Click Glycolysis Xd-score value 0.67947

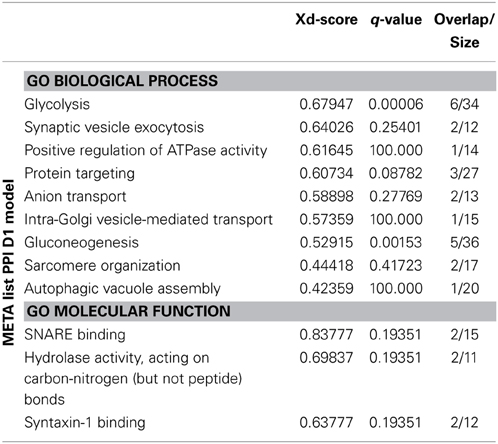tap(326, 104)
